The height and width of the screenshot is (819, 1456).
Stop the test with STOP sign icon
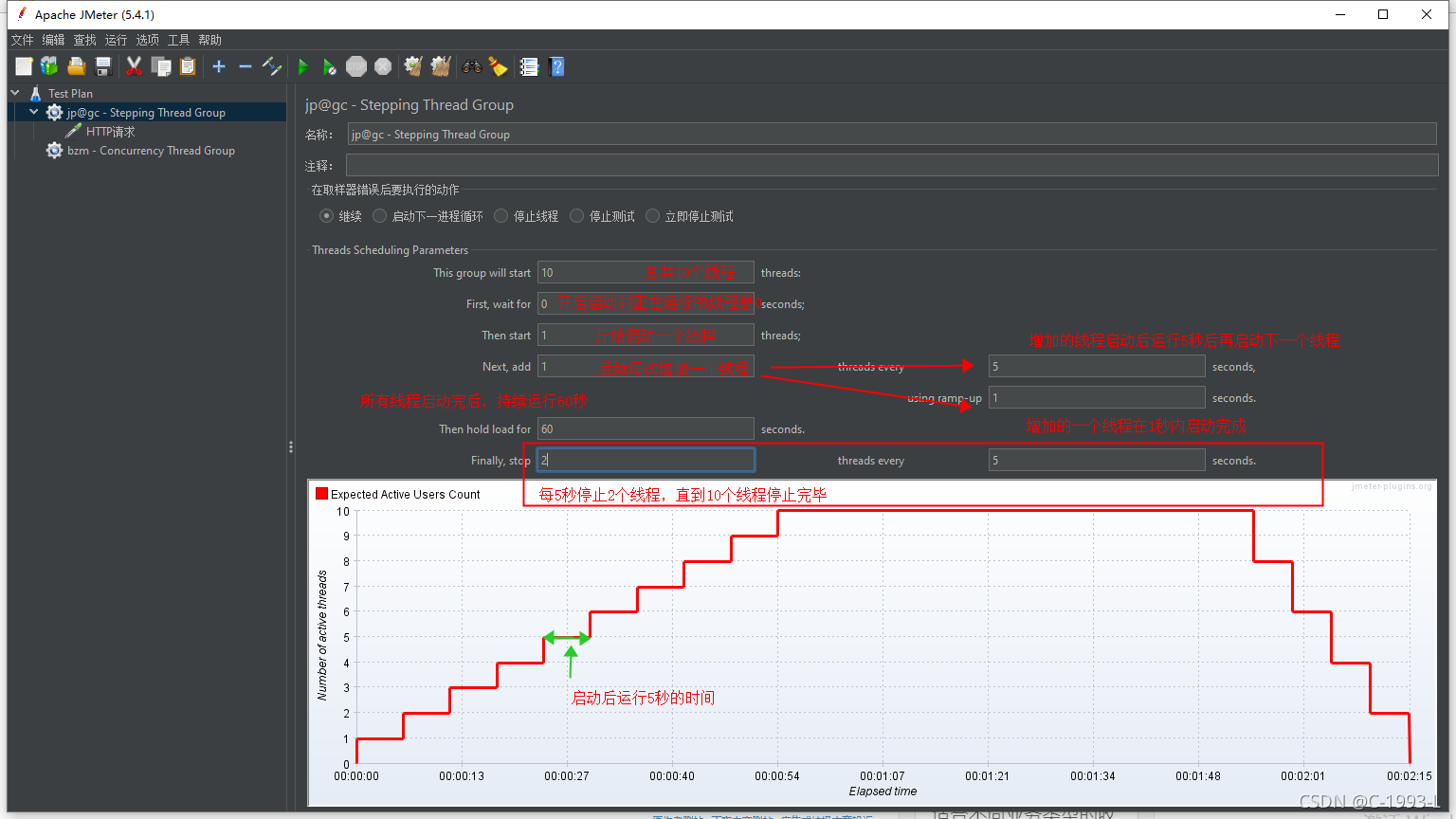356,66
